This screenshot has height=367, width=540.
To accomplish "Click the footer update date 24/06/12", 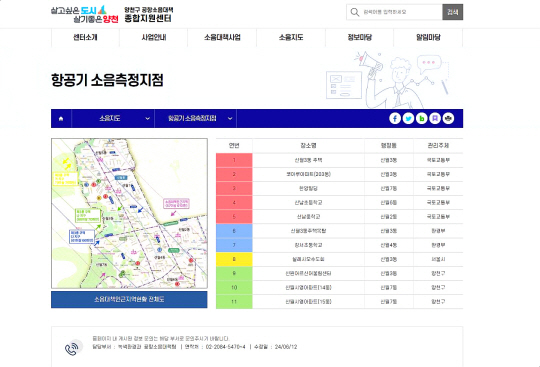I will click(x=286, y=347).
